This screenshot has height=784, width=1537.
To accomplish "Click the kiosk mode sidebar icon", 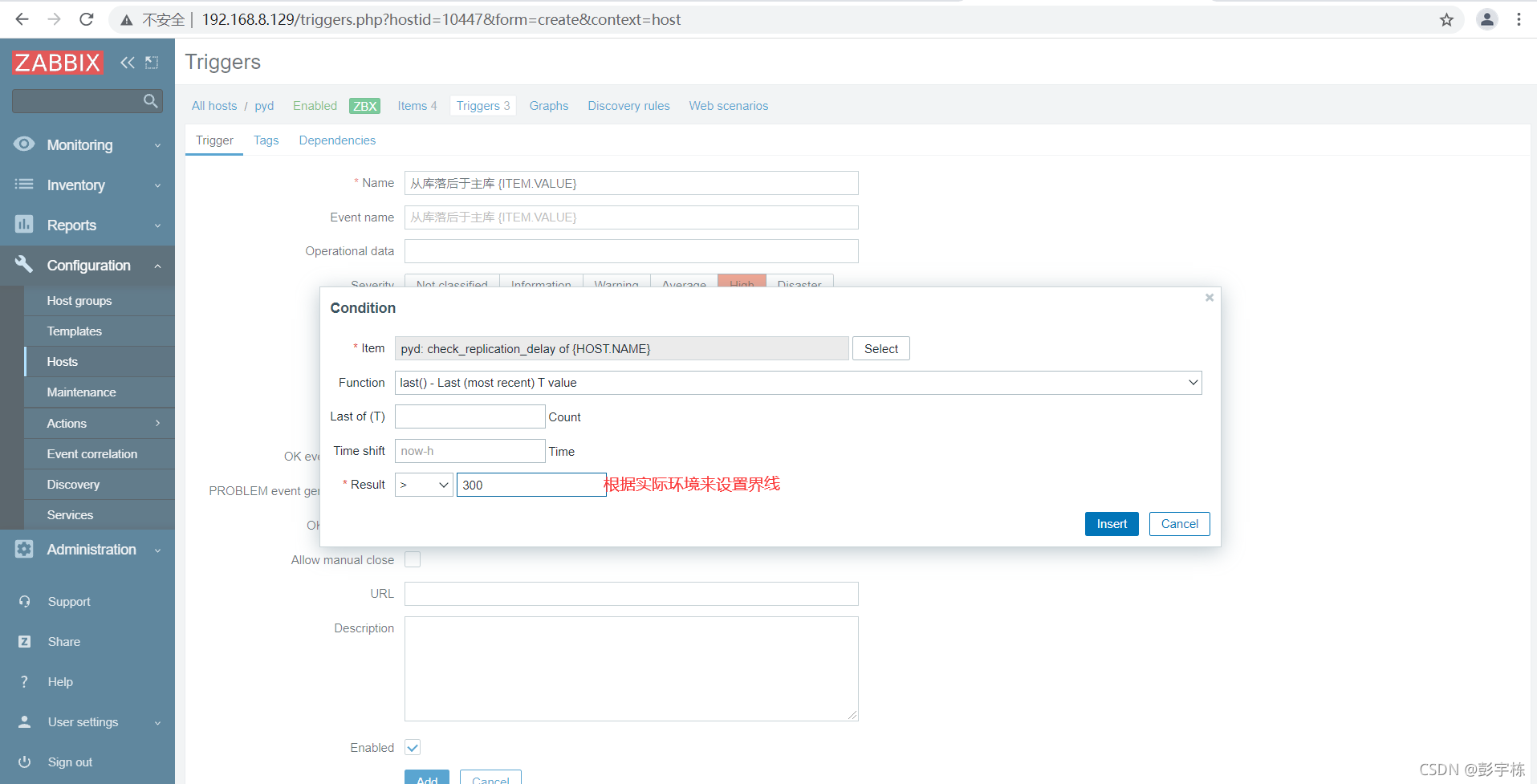I will (152, 63).
